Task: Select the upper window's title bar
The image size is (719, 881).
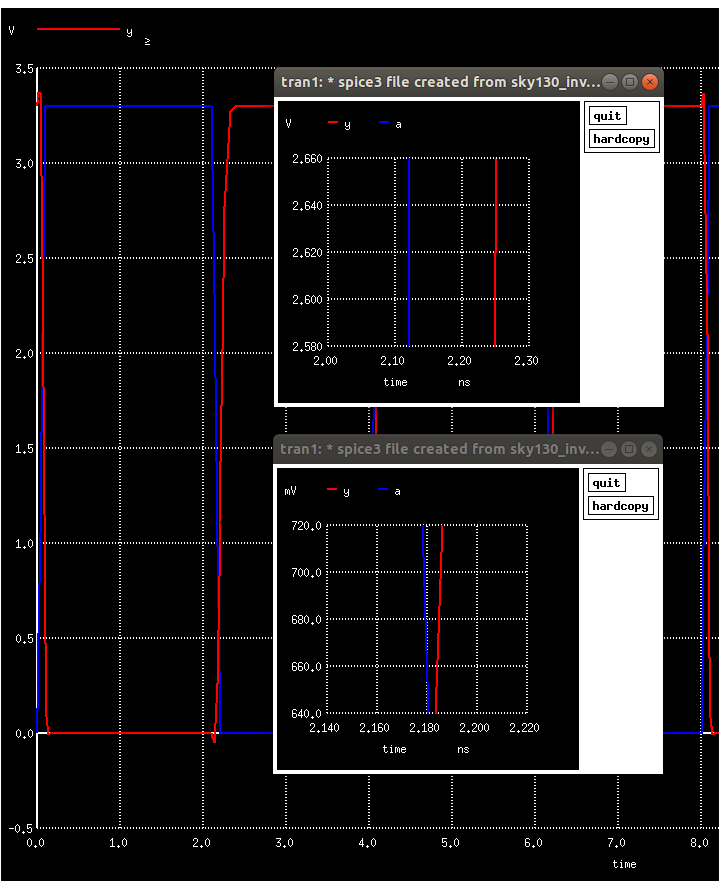Action: 440,82
